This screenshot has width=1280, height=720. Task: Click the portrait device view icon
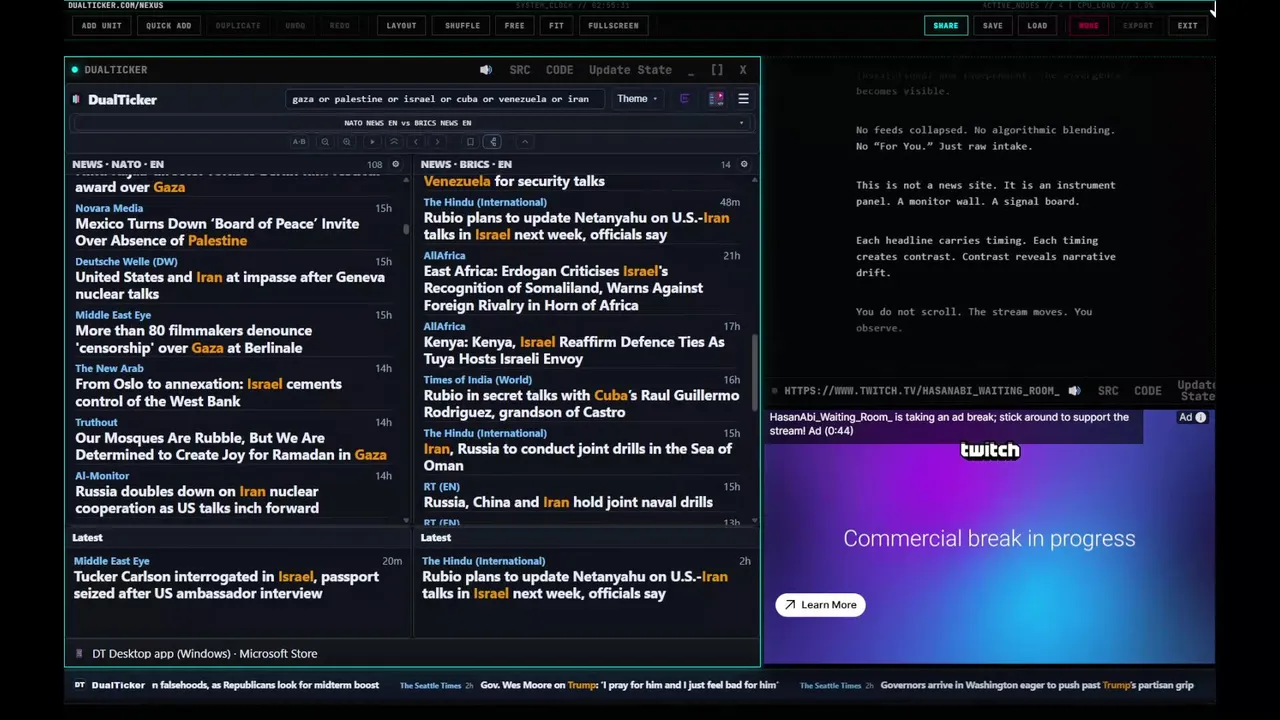click(470, 142)
